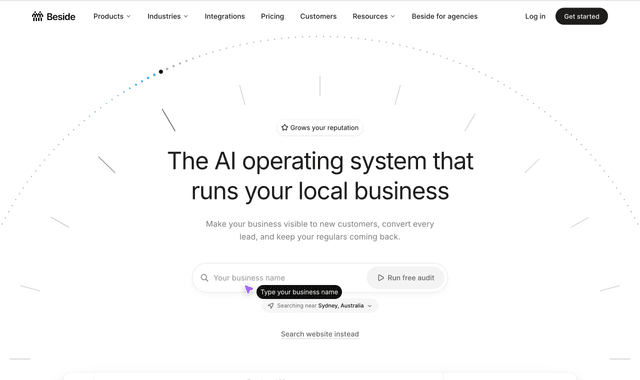Expand the Resources dropdown

pos(373,16)
